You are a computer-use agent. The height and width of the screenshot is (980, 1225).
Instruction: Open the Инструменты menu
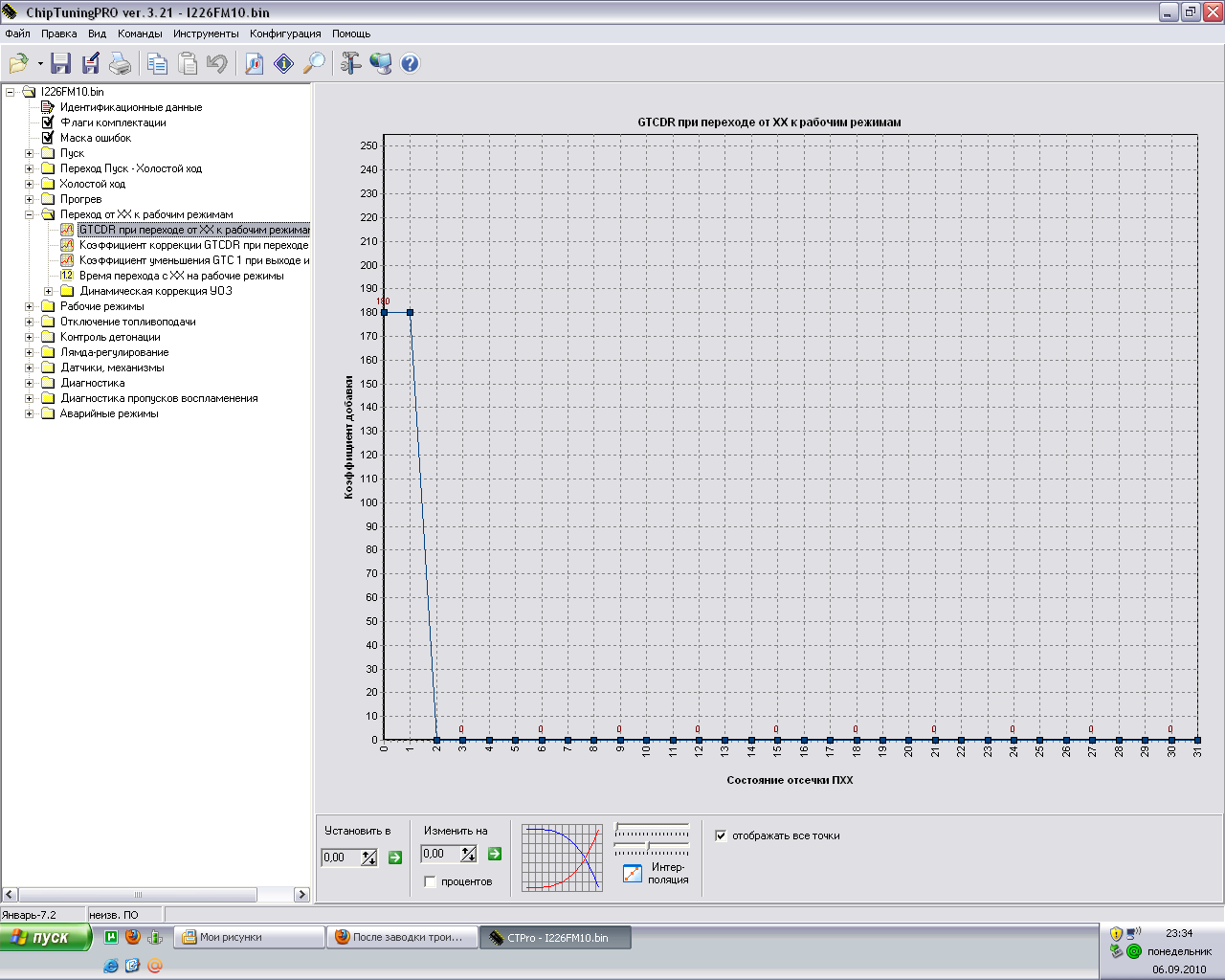coord(206,33)
